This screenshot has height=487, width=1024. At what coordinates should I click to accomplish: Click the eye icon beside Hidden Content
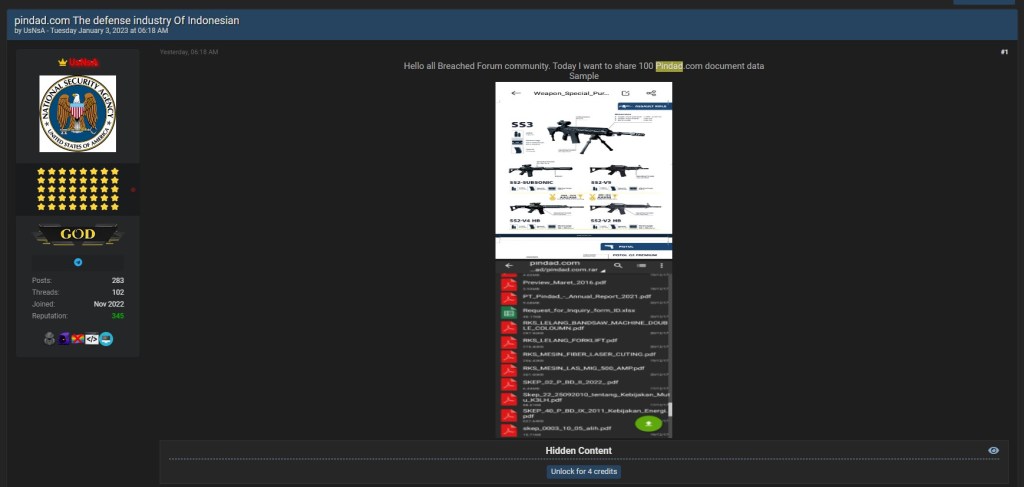(x=993, y=450)
